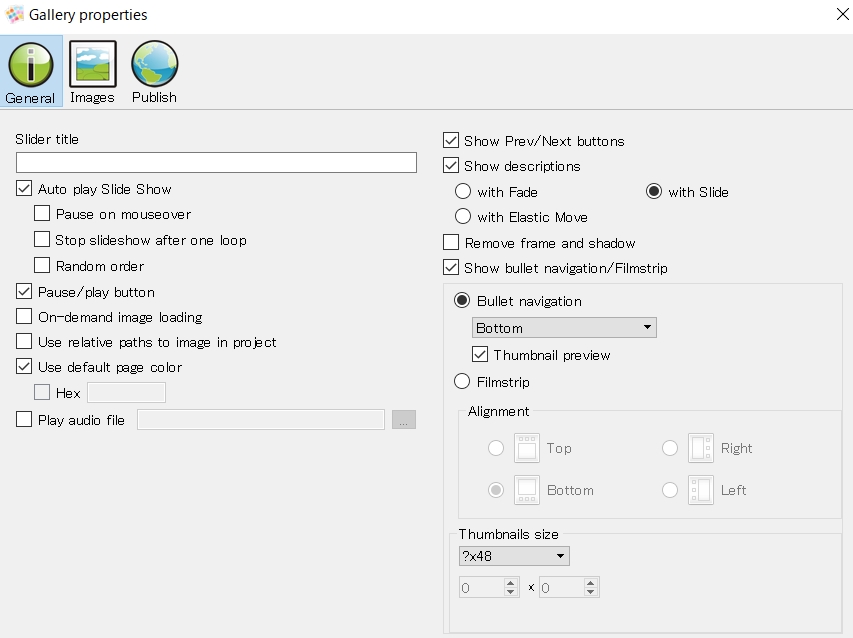This screenshot has width=853, height=638.
Task: Select the with Fade radio option
Action: pyautogui.click(x=463, y=191)
